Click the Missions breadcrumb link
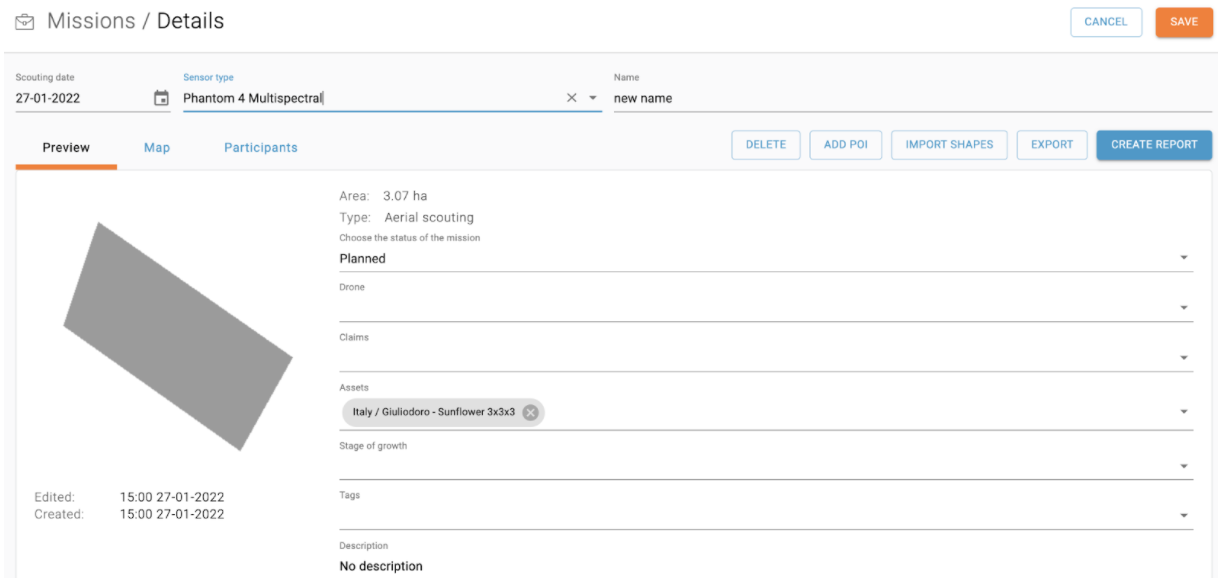The height and width of the screenshot is (578, 1218). pyautogui.click(x=91, y=21)
